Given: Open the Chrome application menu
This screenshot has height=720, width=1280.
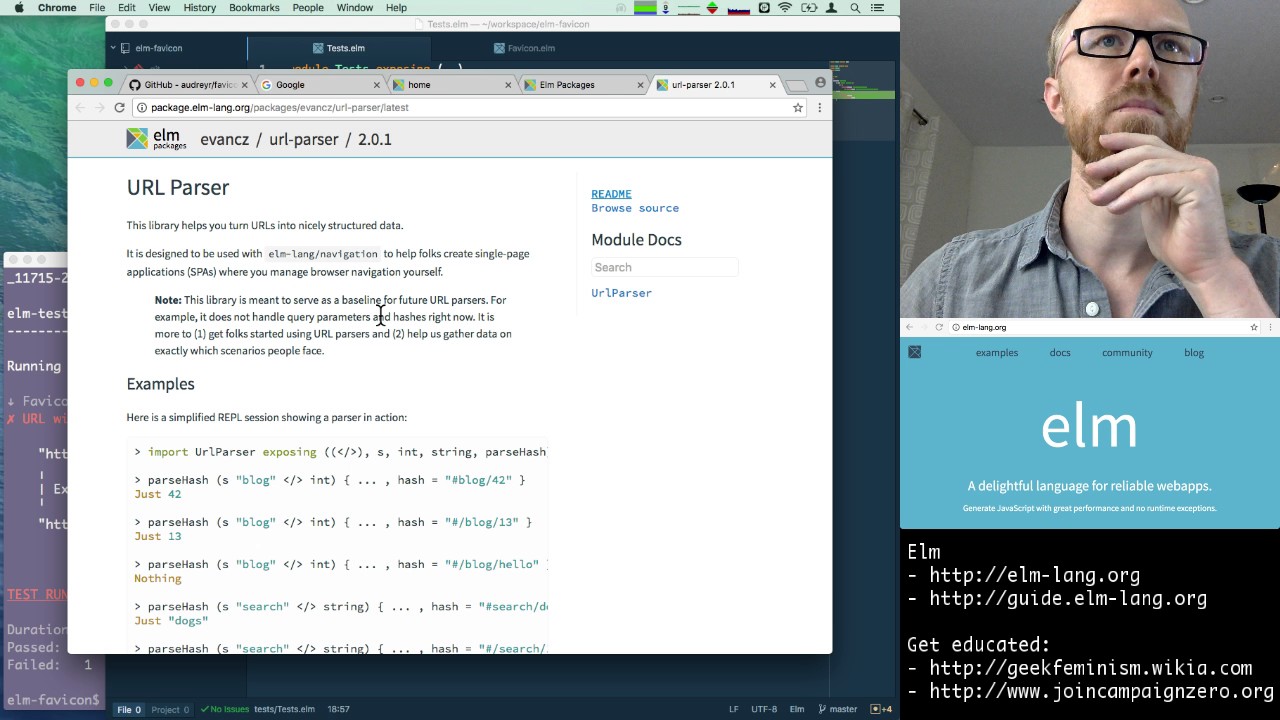Looking at the screenshot, I should pyautogui.click(x=57, y=7).
